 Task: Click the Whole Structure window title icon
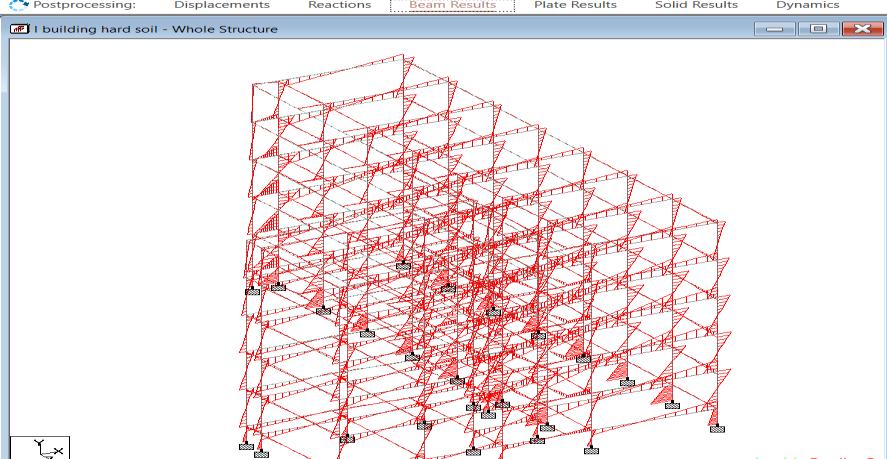(x=20, y=29)
